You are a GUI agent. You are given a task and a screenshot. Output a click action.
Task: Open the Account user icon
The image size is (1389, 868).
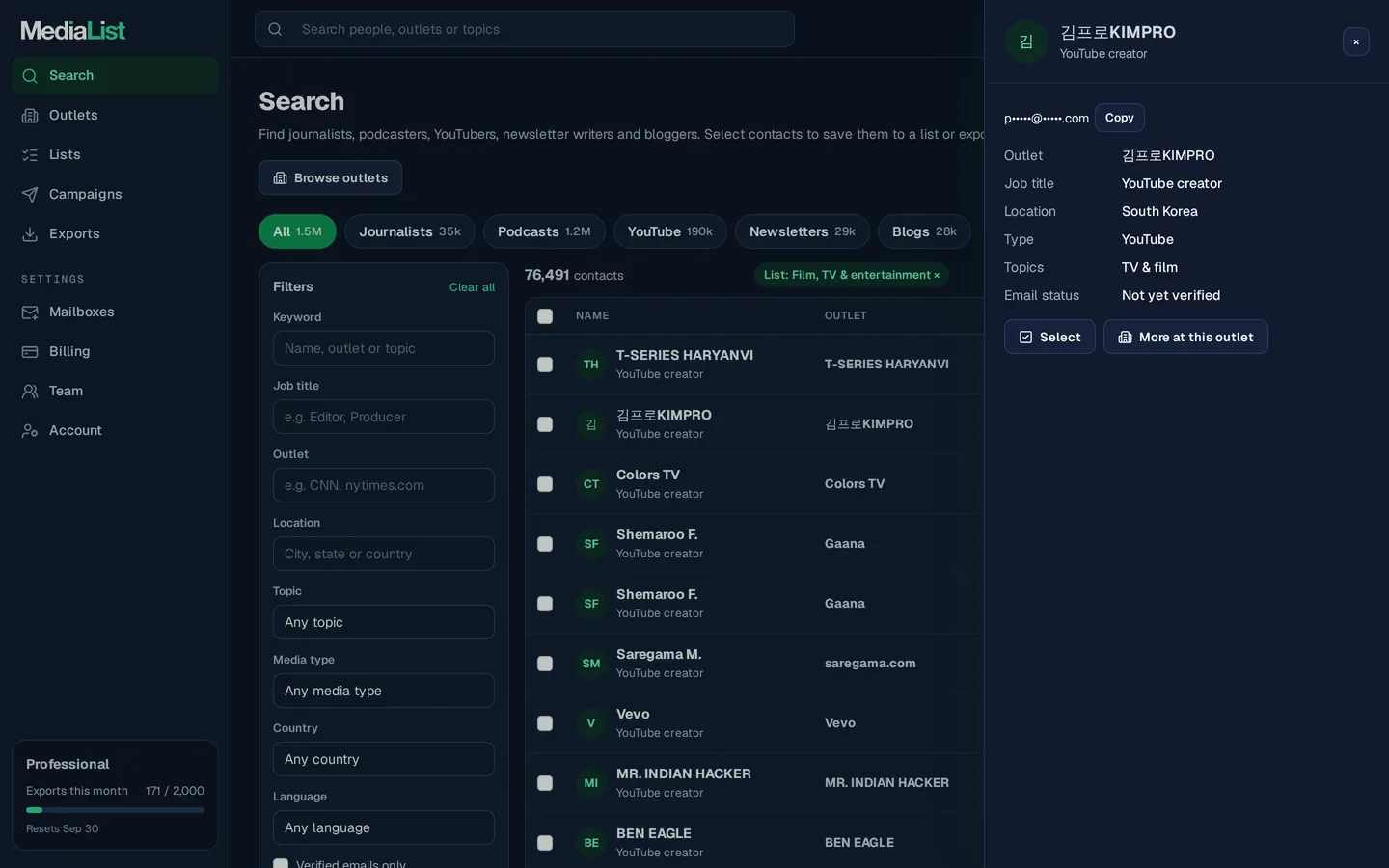(x=30, y=431)
